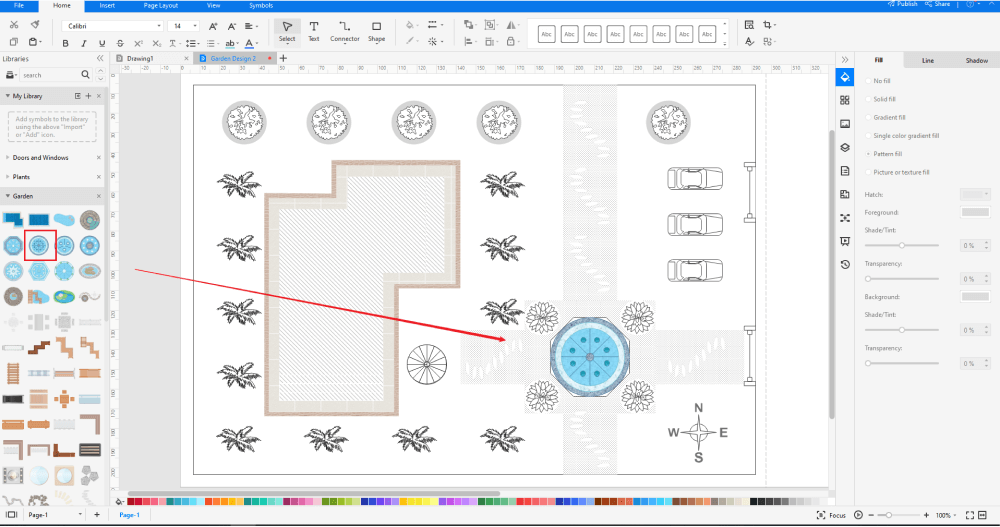Click the crop tool icon
The width and height of the screenshot is (1000, 527).
pos(768,25)
